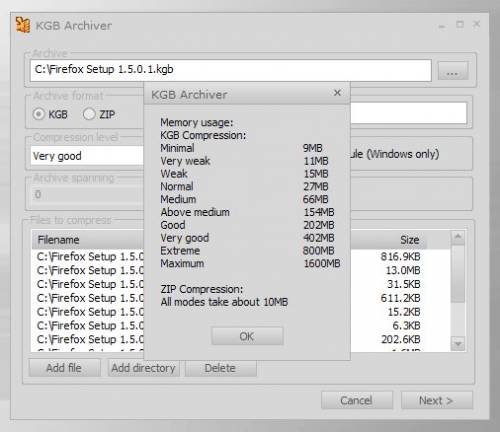Screen dimensions: 500x432
Task: Open the archive browse button with dots
Action: tap(452, 71)
